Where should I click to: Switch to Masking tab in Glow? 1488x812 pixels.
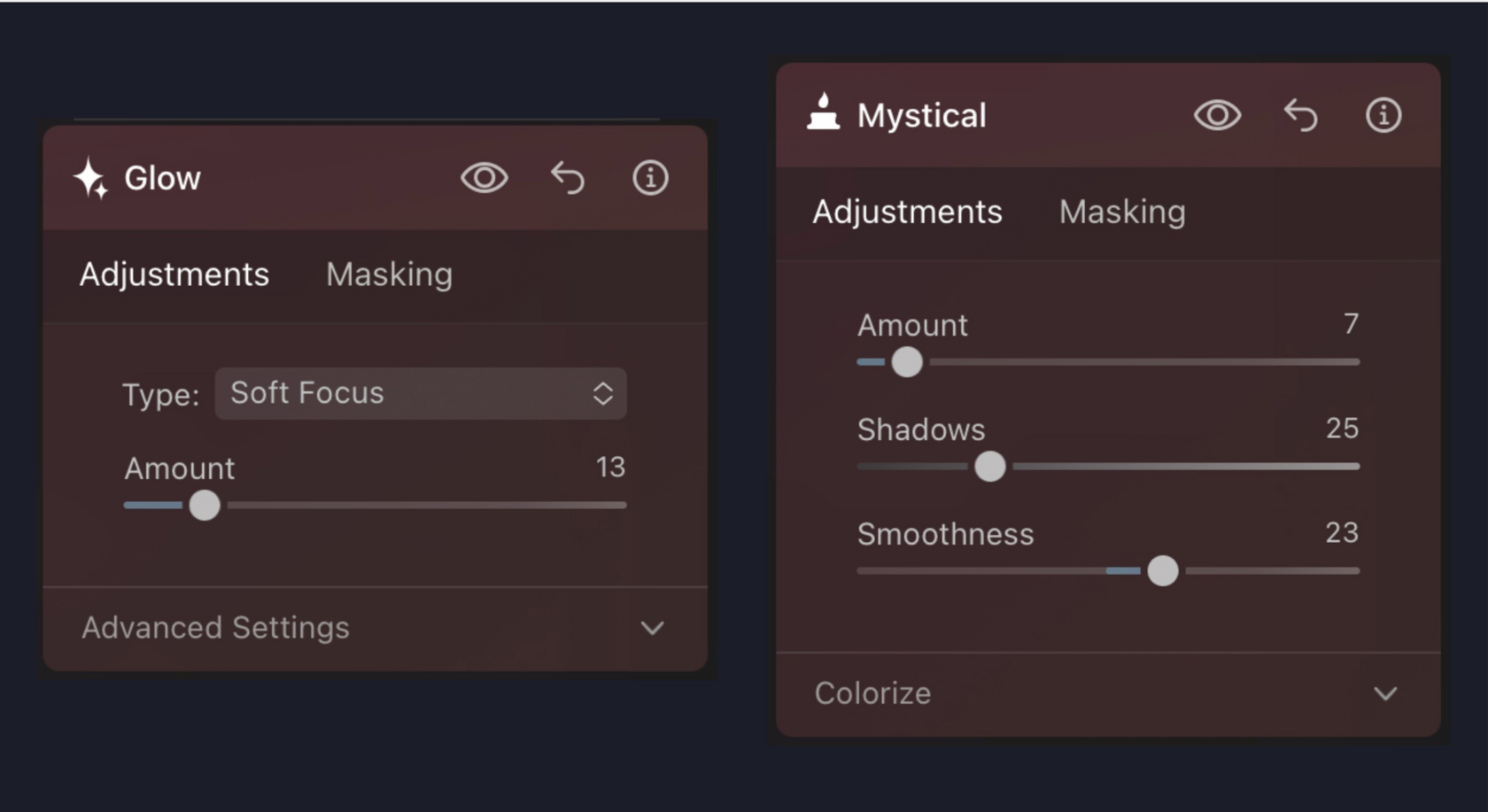[x=389, y=275]
